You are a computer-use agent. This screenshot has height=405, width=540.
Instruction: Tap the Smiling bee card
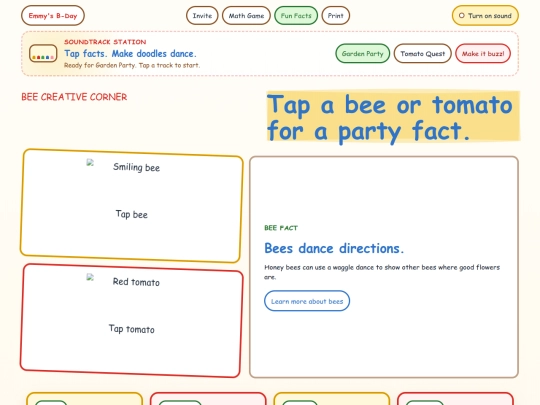pos(132,206)
